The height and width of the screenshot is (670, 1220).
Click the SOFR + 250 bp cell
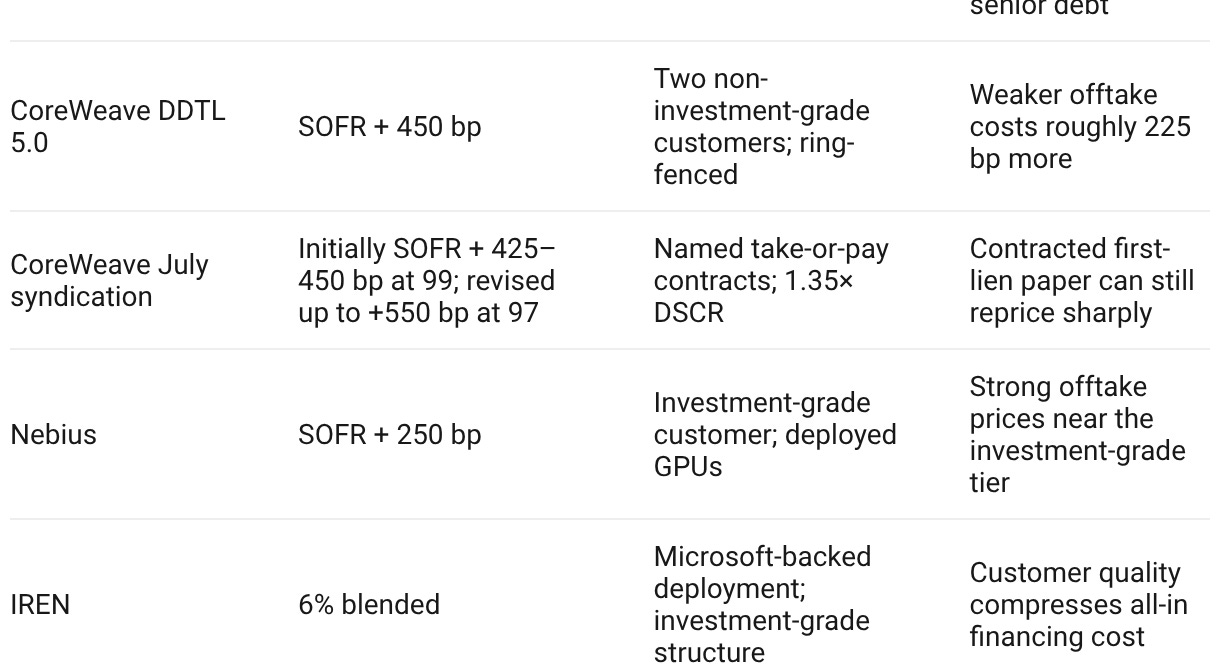tap(389, 435)
